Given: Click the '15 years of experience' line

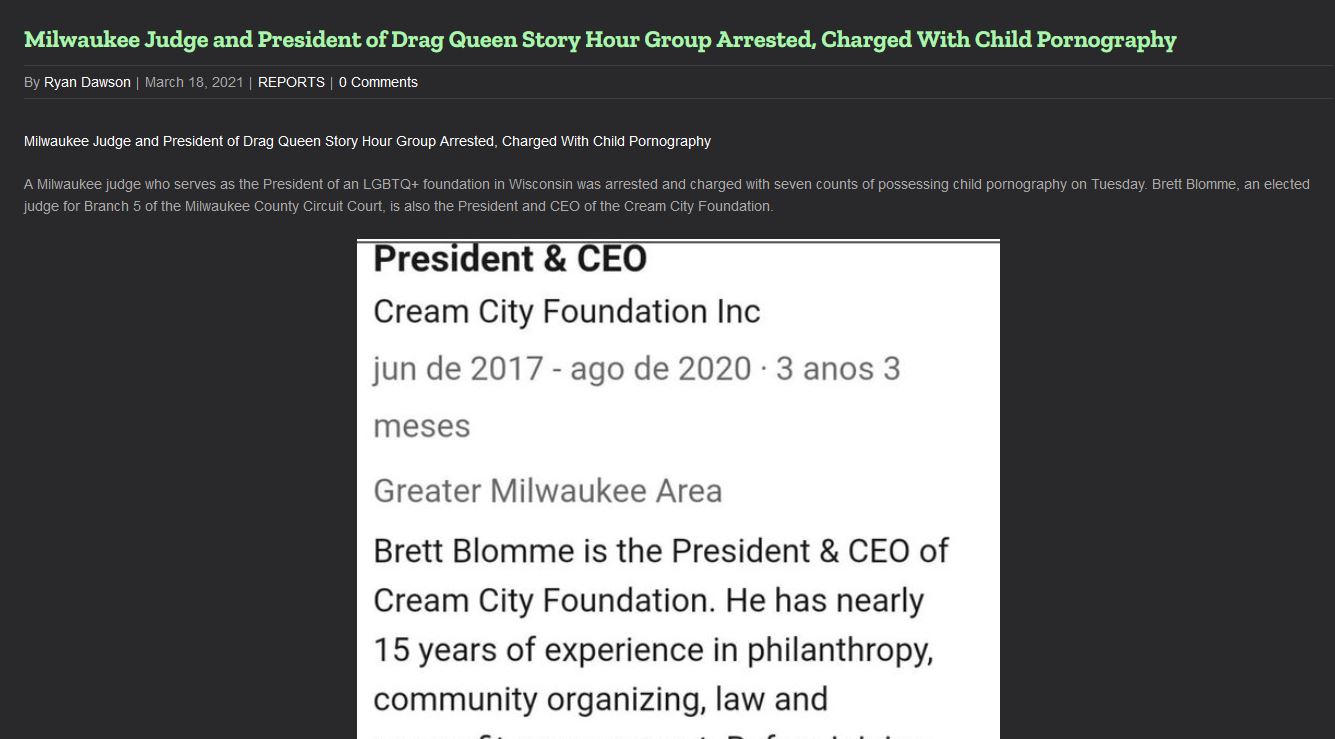Looking at the screenshot, I should click(x=653, y=650).
